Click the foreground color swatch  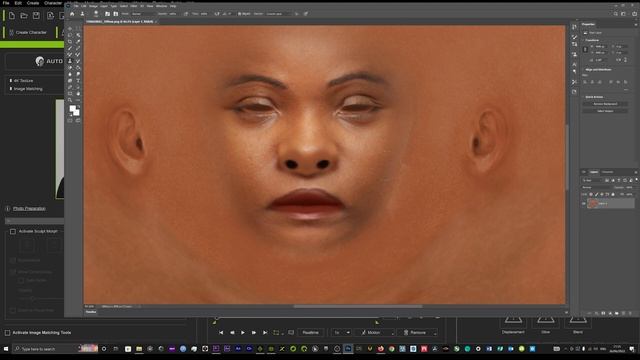tap(73, 109)
